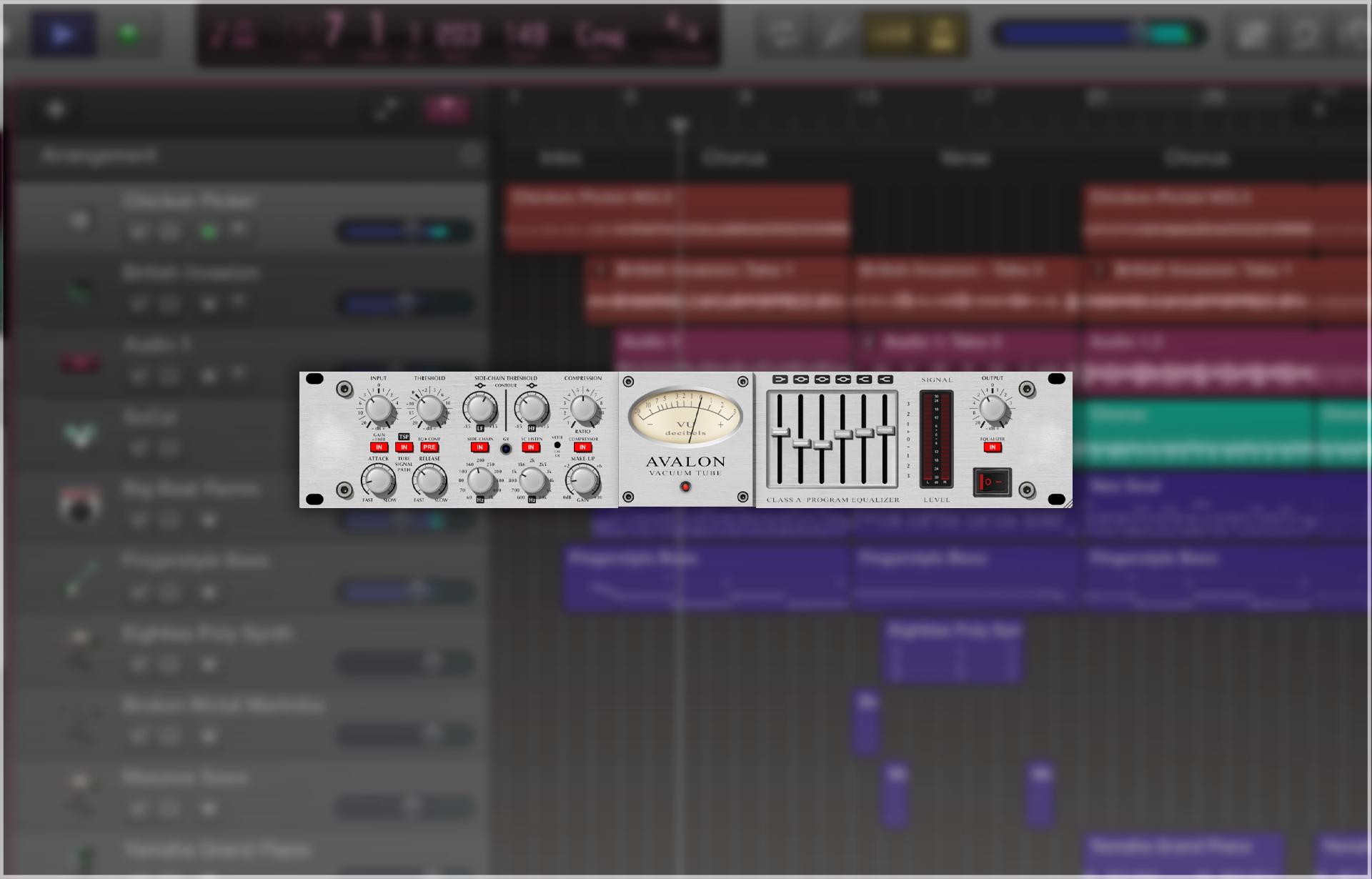Click the high side-chain frequency Hz knob
The width and height of the screenshot is (1372, 879).
pos(532,481)
